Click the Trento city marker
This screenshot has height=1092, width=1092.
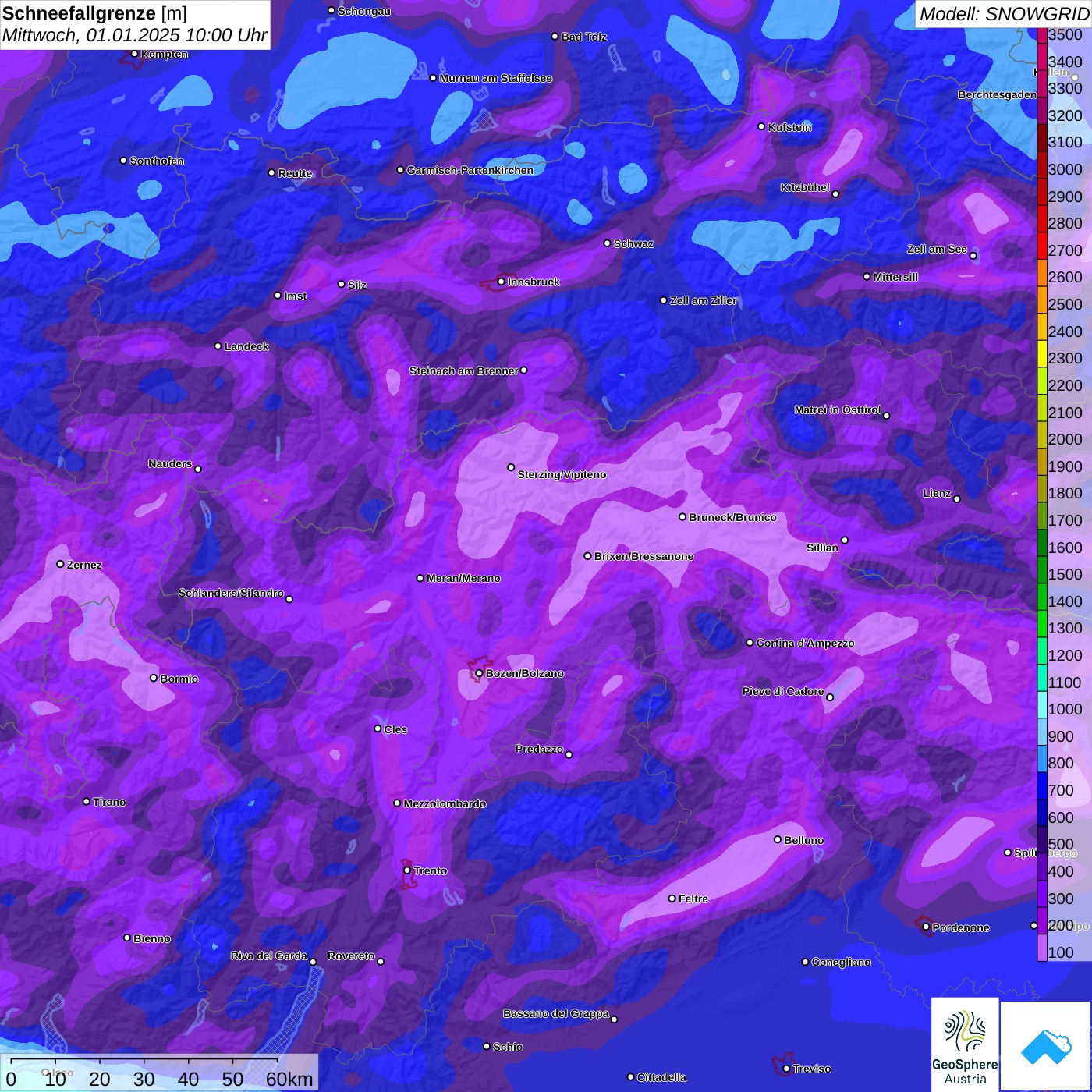407,870
